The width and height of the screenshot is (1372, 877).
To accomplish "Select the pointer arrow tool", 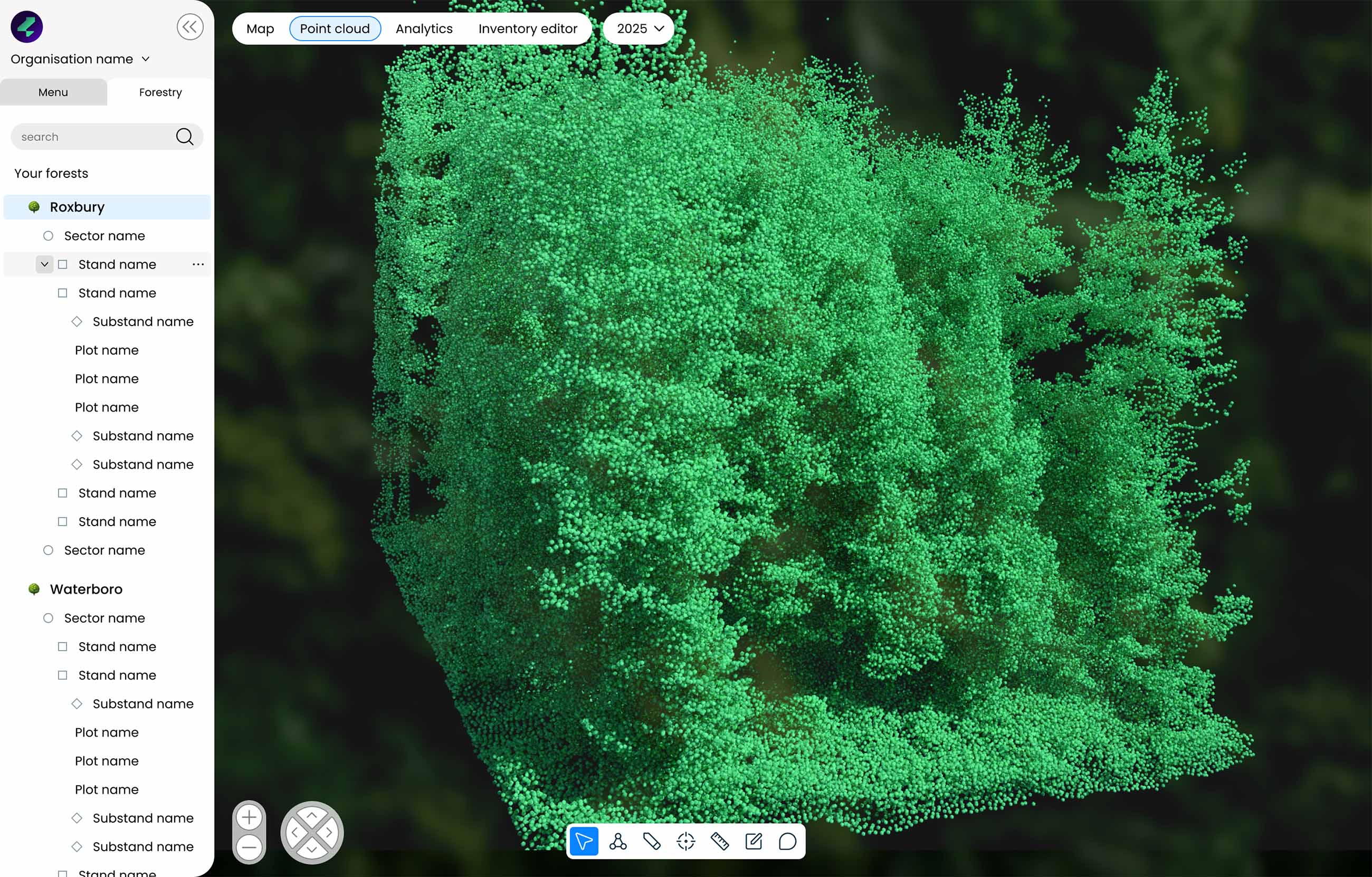I will (x=584, y=841).
